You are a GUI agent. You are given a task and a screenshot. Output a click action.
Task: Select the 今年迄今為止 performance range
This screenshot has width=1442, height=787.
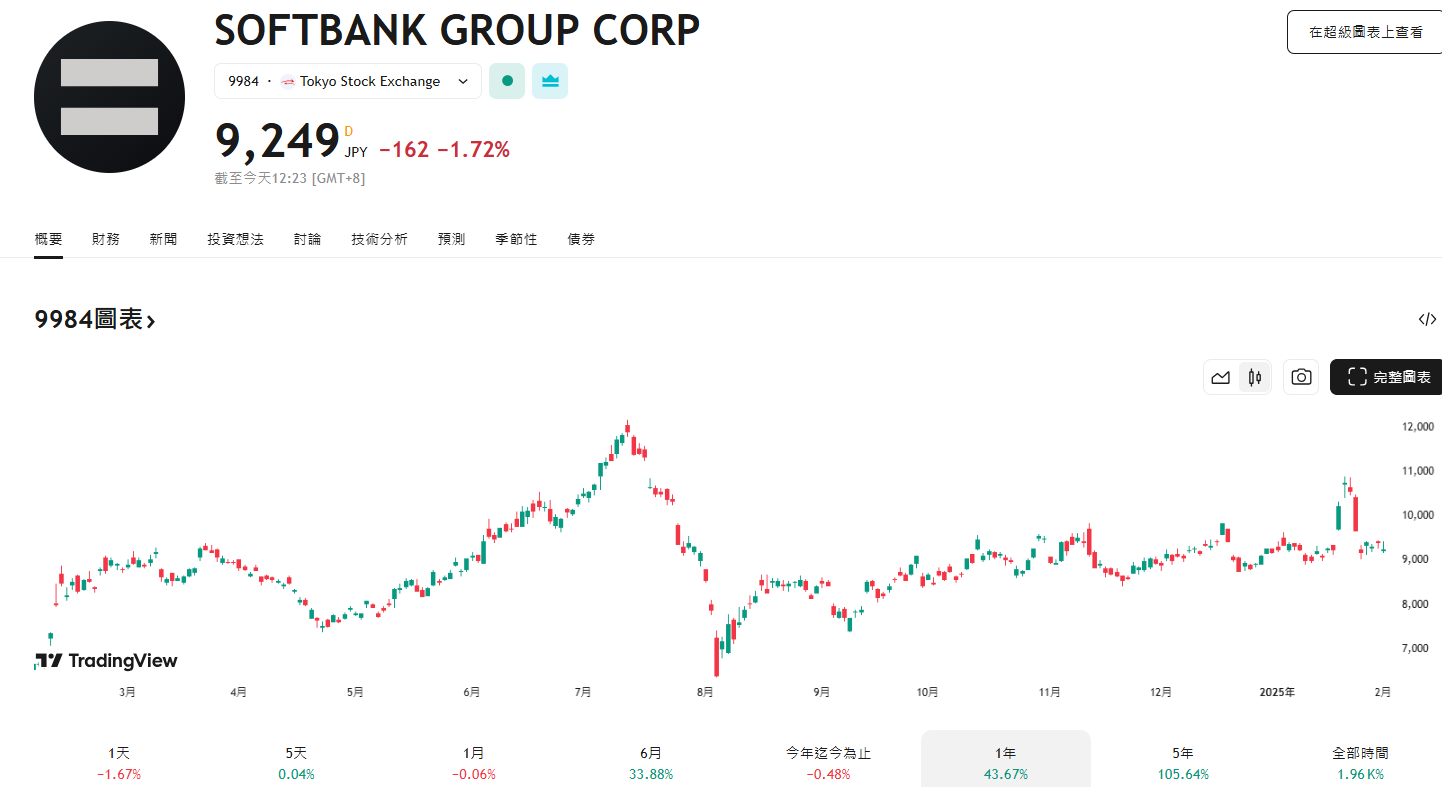click(828, 762)
